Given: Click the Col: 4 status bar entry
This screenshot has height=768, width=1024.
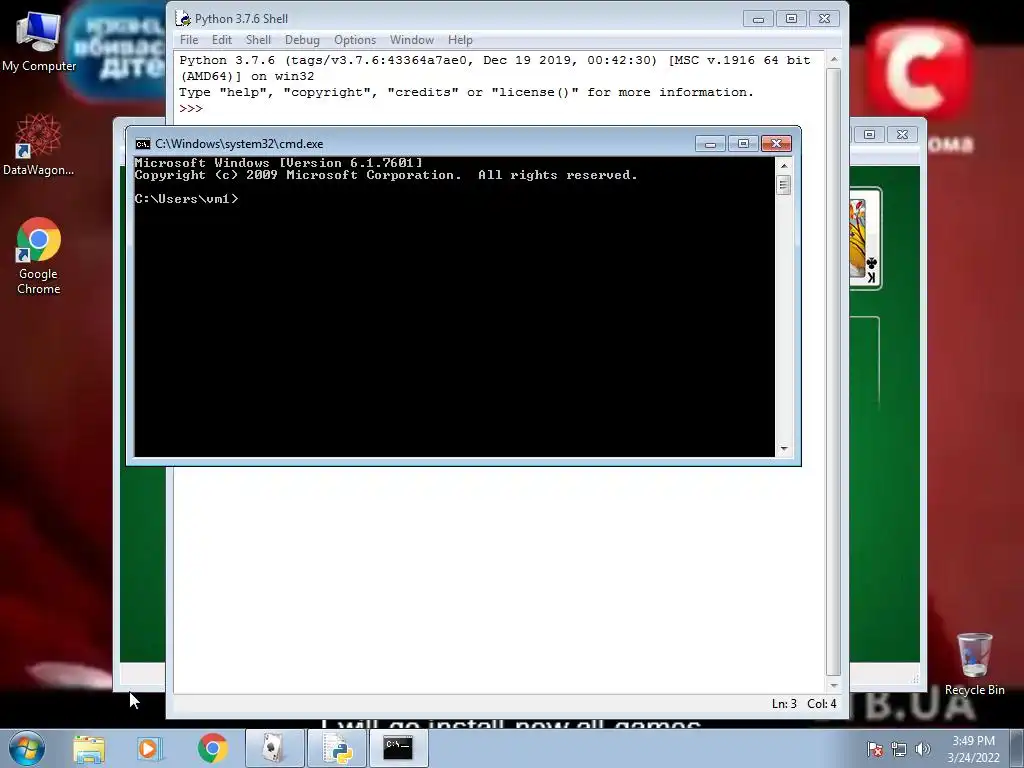Looking at the screenshot, I should pos(822,703).
